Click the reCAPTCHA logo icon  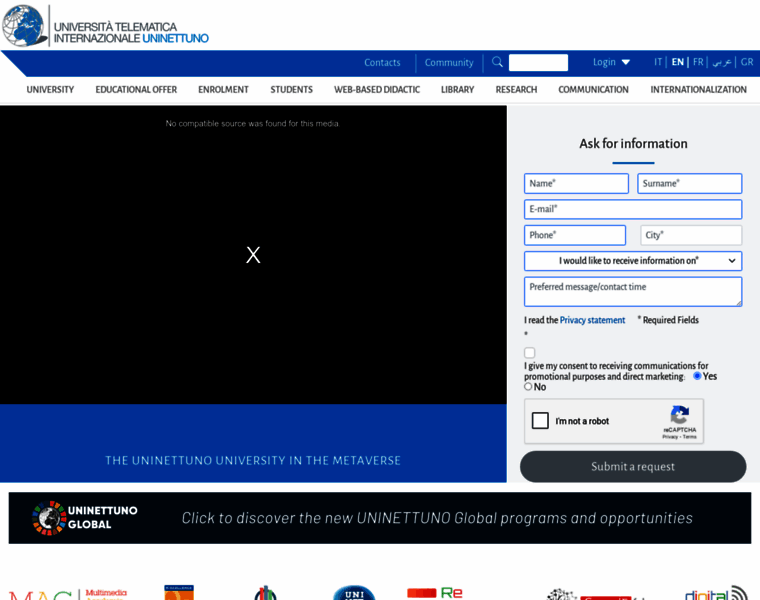coord(680,415)
